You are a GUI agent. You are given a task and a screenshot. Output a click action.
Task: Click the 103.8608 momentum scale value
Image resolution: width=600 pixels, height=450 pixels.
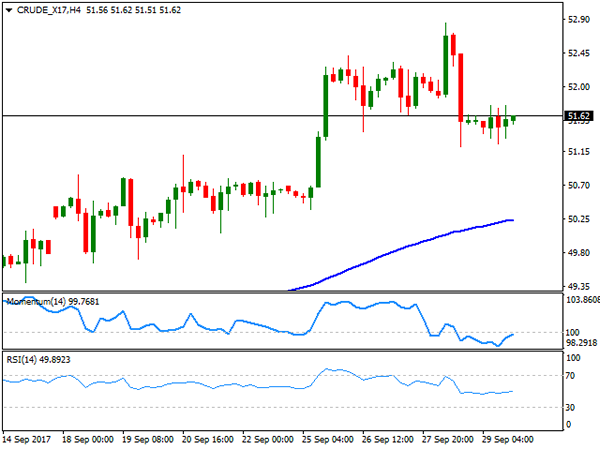point(583,300)
